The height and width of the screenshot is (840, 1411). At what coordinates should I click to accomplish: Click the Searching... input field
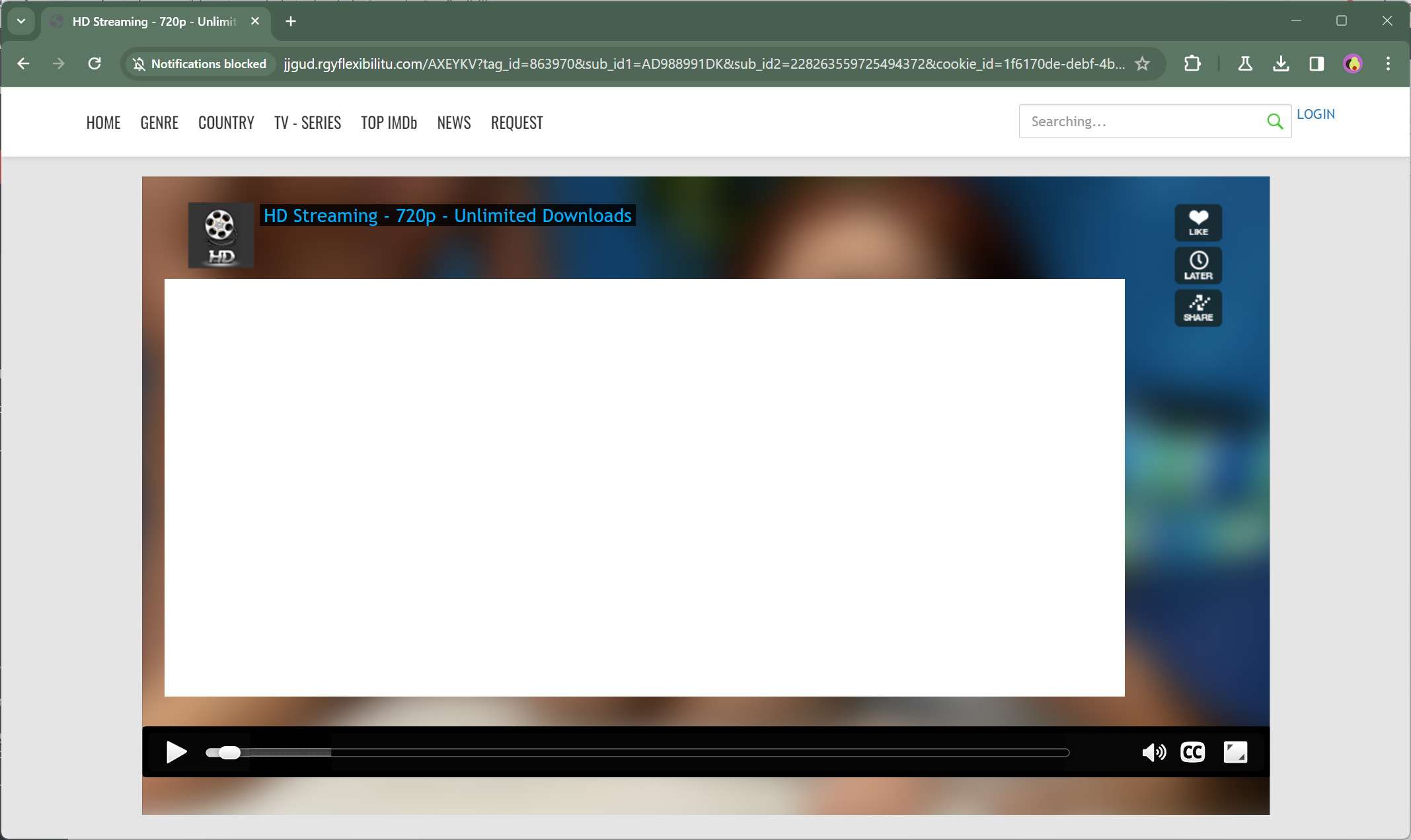pos(1140,122)
